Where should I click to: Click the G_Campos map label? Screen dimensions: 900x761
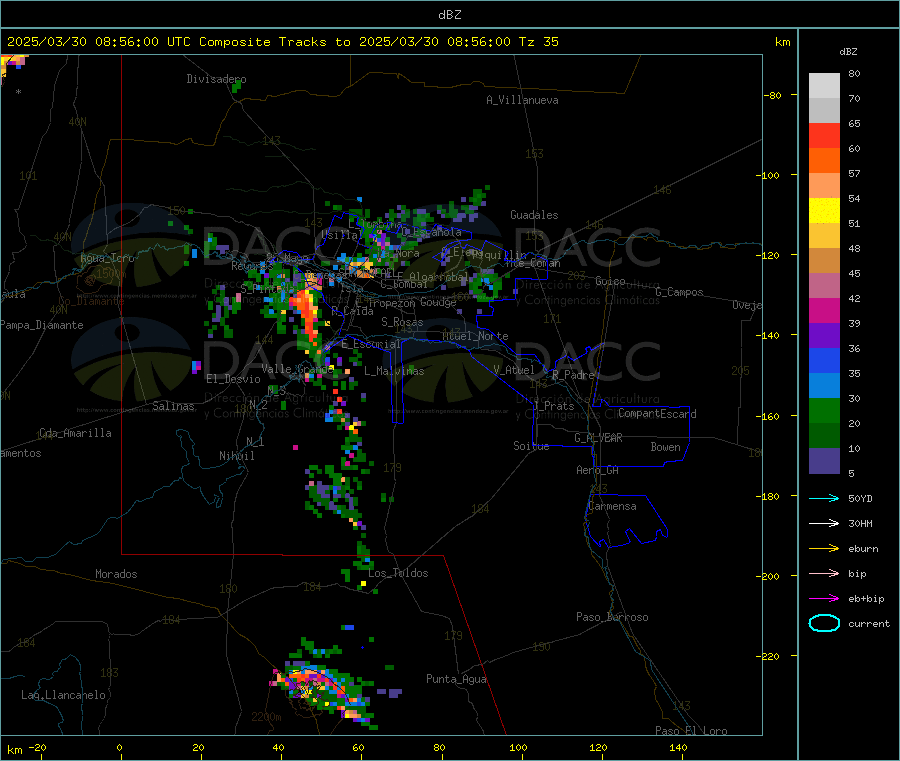[680, 292]
